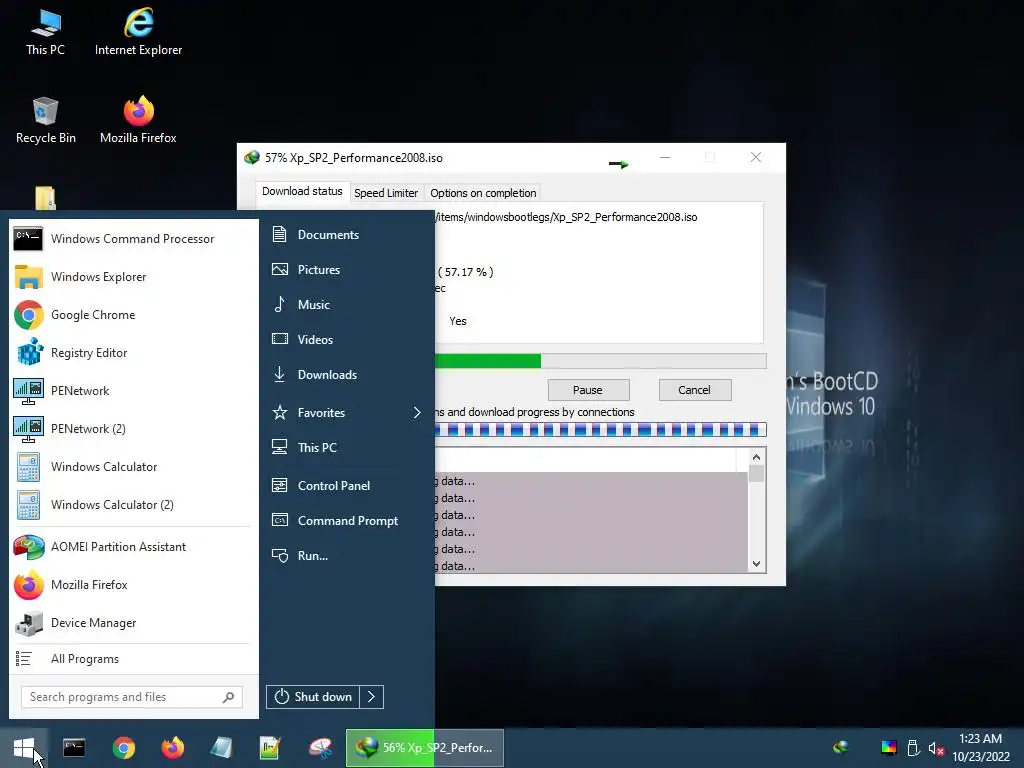
Task: Show All Programs list
Action: (133, 659)
